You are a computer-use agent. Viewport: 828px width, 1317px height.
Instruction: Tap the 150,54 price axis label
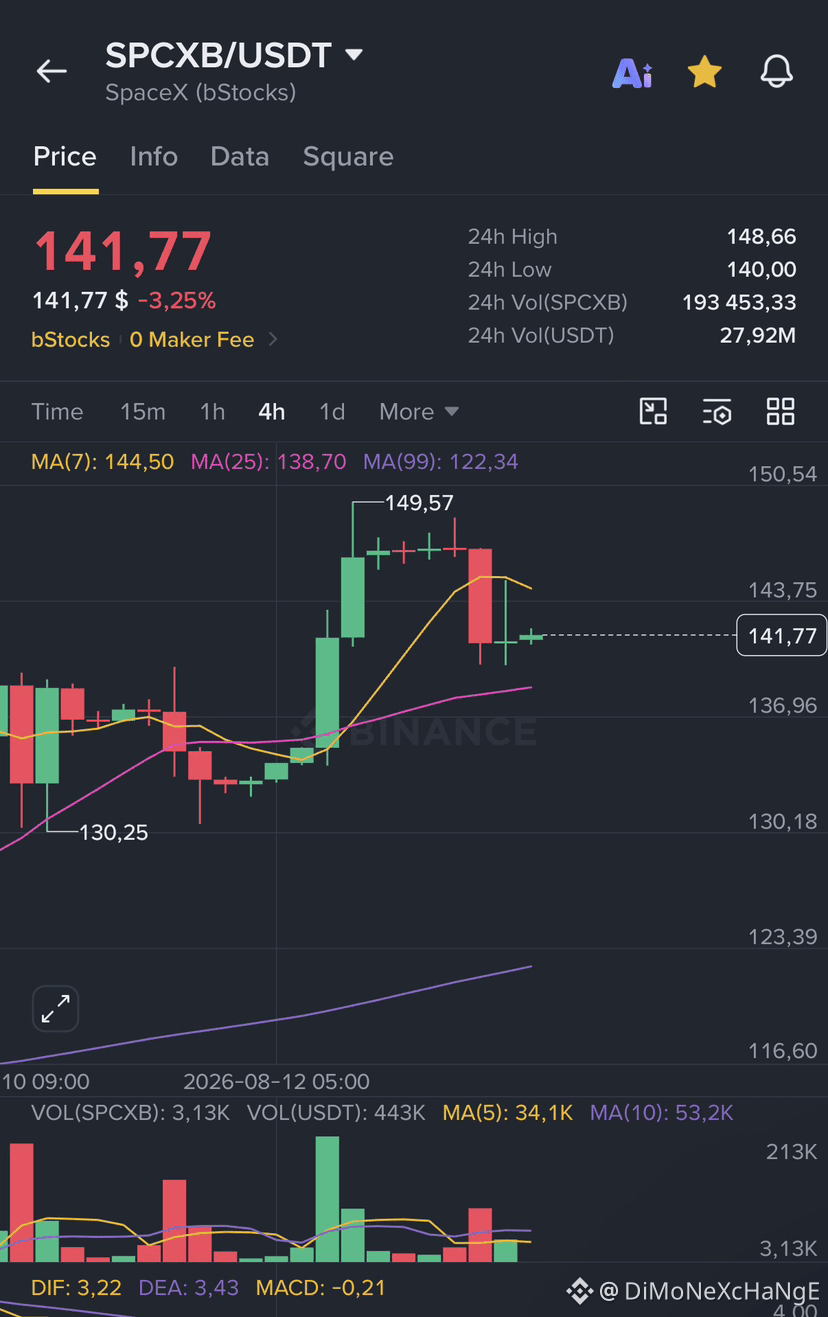(x=783, y=474)
